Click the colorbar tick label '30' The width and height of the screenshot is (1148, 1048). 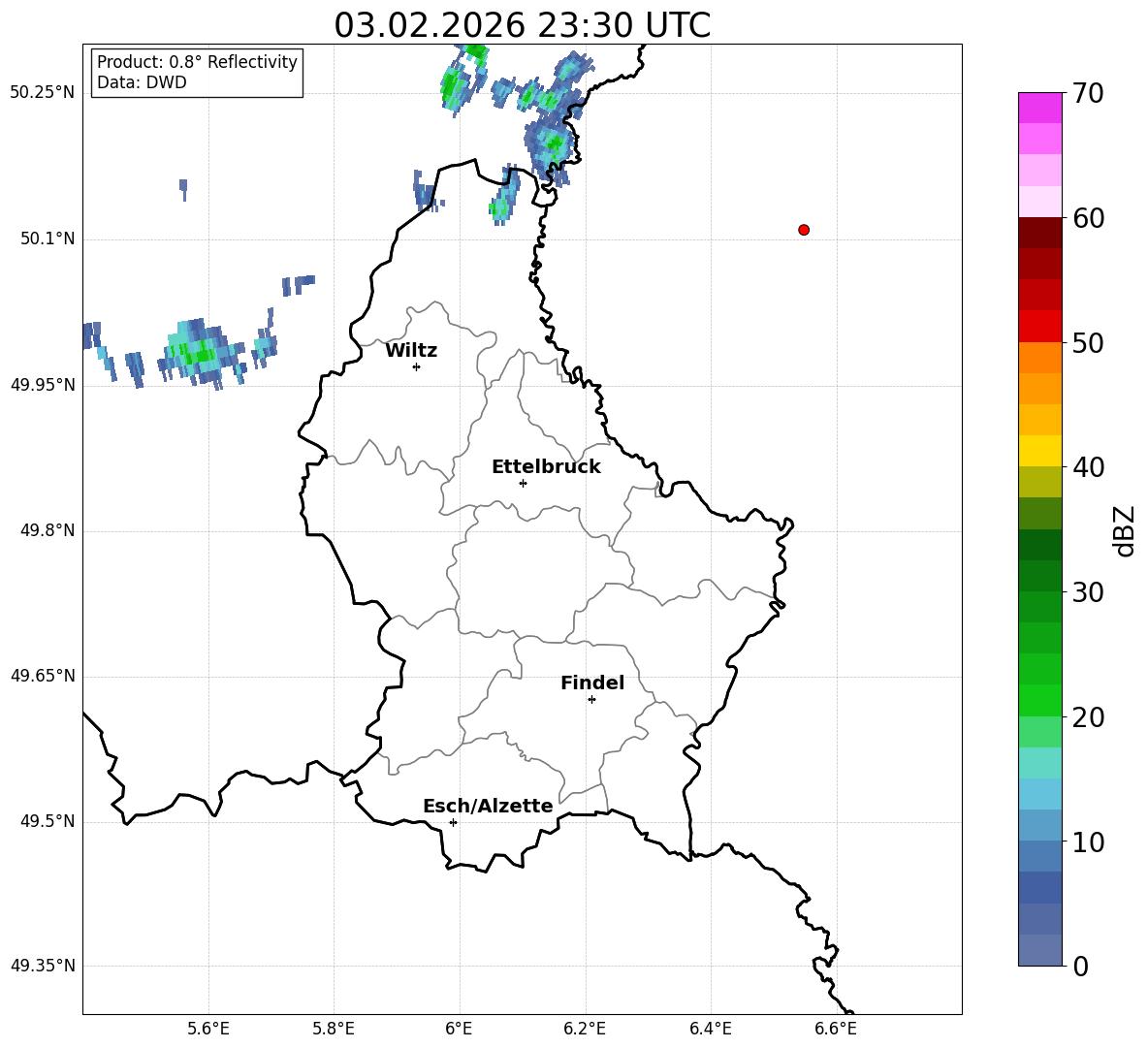point(1088,592)
